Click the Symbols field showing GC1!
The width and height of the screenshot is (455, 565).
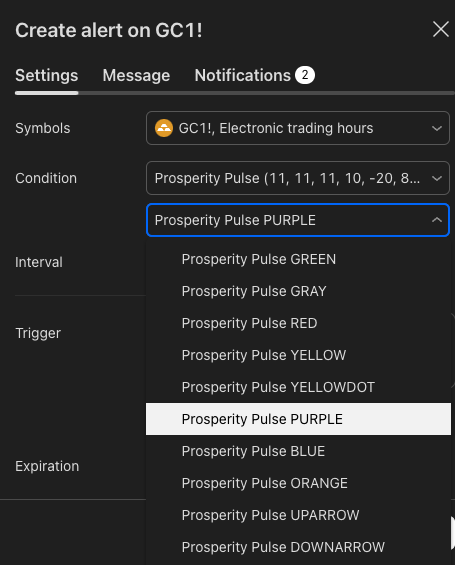[x=298, y=128]
